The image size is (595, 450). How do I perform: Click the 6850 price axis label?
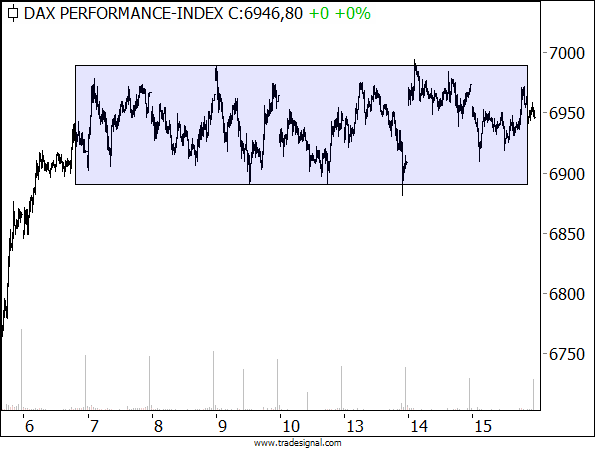[x=567, y=234]
